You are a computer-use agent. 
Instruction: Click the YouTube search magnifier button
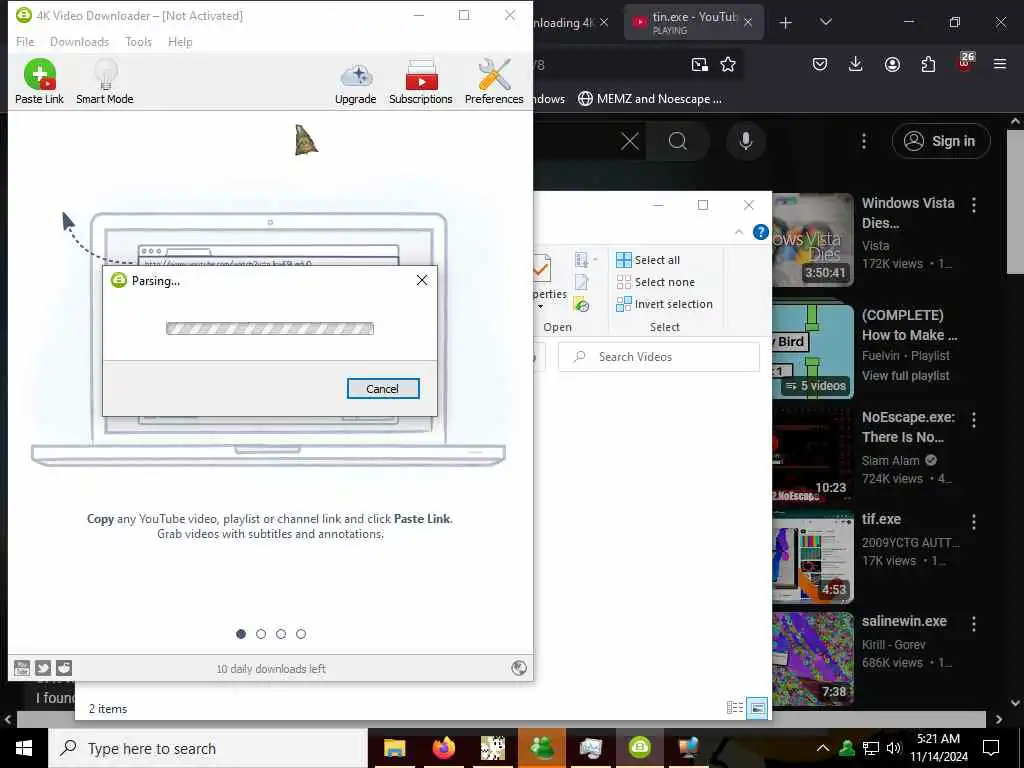point(678,141)
